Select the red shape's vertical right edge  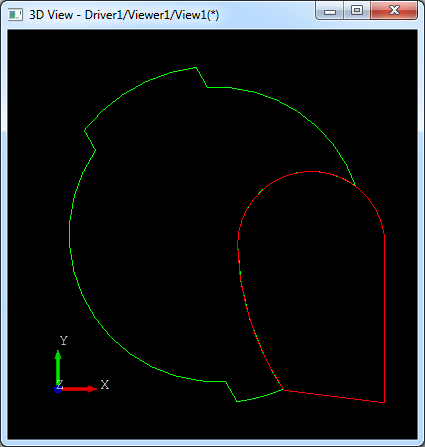tap(384, 318)
